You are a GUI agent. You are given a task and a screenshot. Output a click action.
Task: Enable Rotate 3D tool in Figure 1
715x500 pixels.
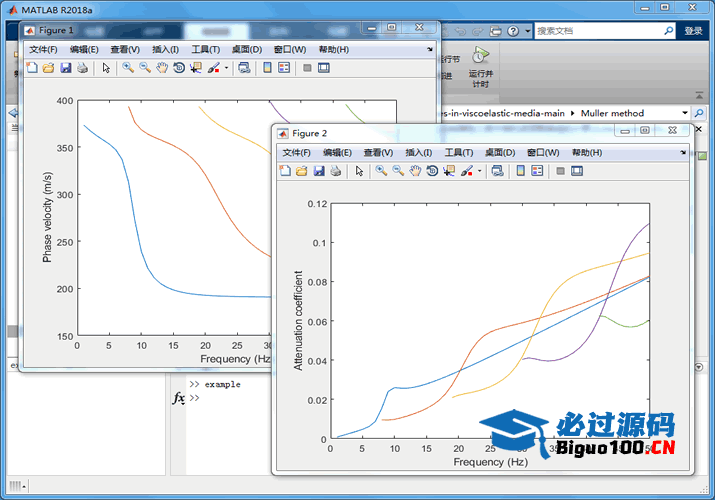click(x=179, y=68)
